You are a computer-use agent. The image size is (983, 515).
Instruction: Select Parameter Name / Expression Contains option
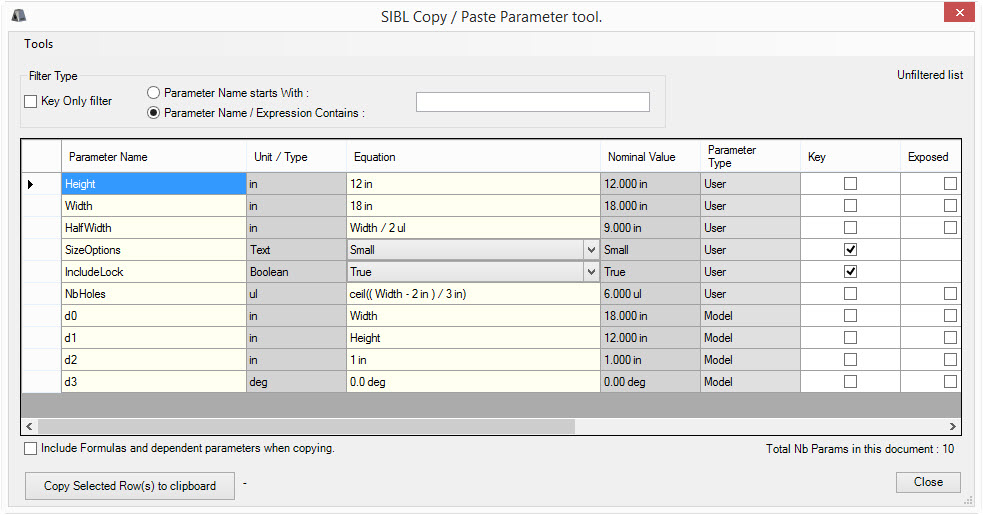pos(154,113)
